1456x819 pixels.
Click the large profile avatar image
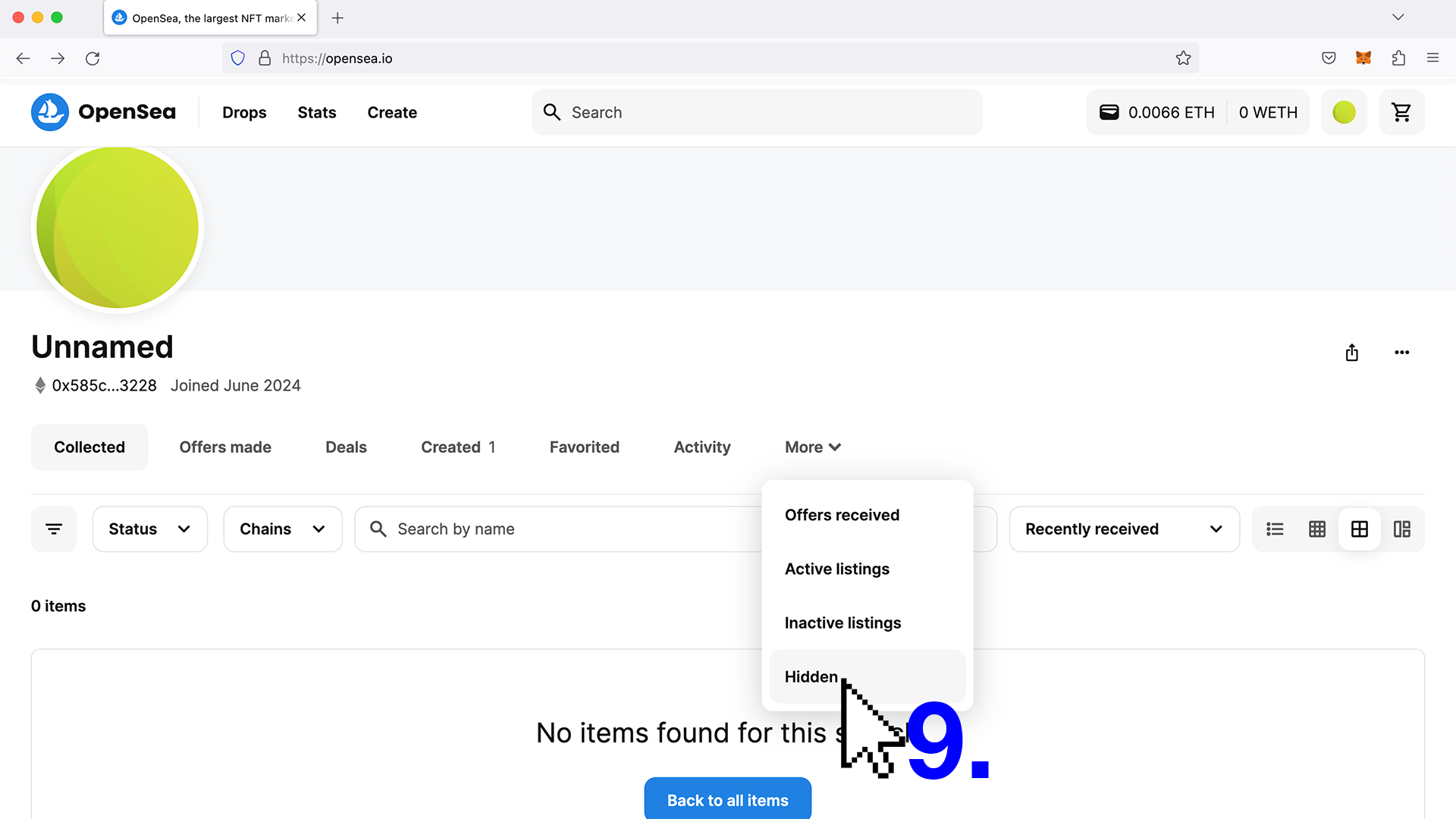[x=118, y=227]
